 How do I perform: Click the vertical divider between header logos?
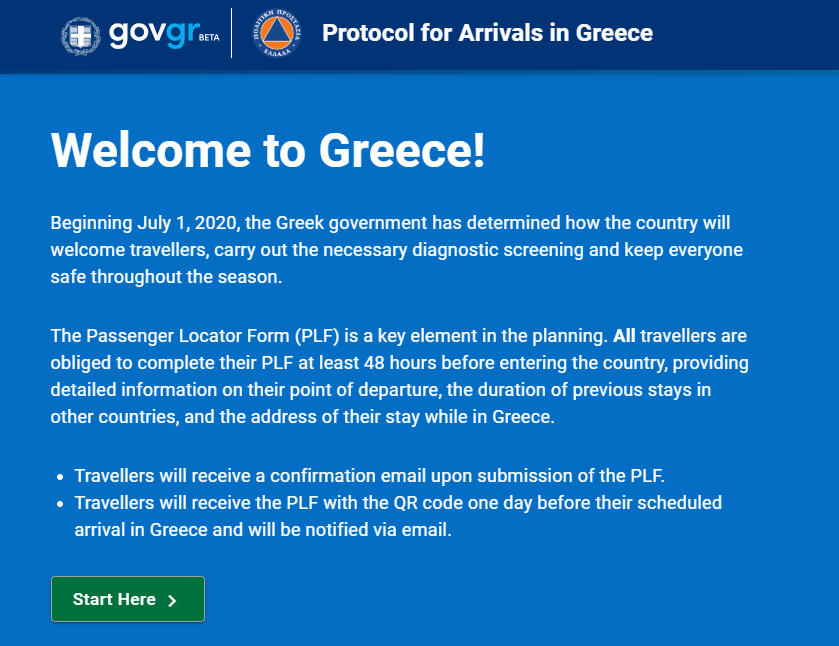[232, 33]
